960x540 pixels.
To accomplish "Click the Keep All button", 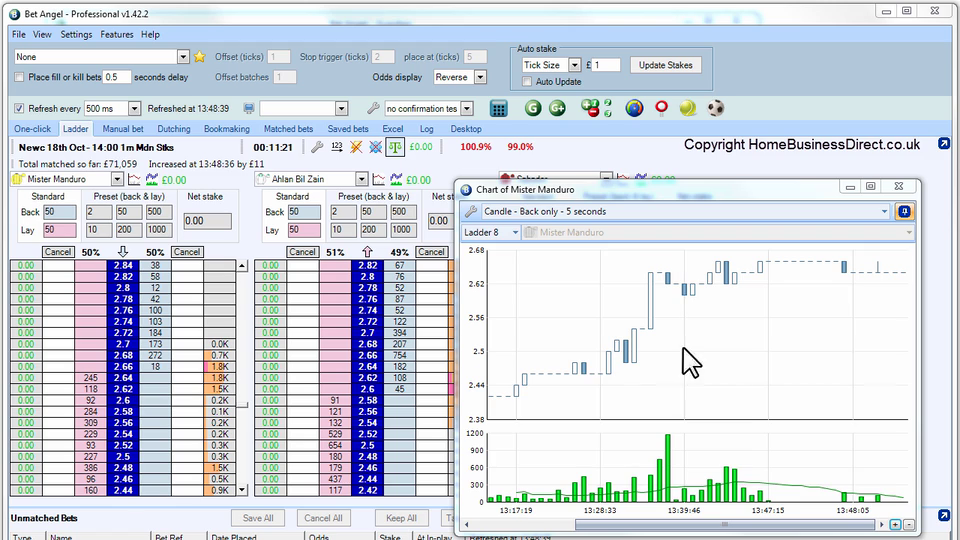I will pos(402,518).
